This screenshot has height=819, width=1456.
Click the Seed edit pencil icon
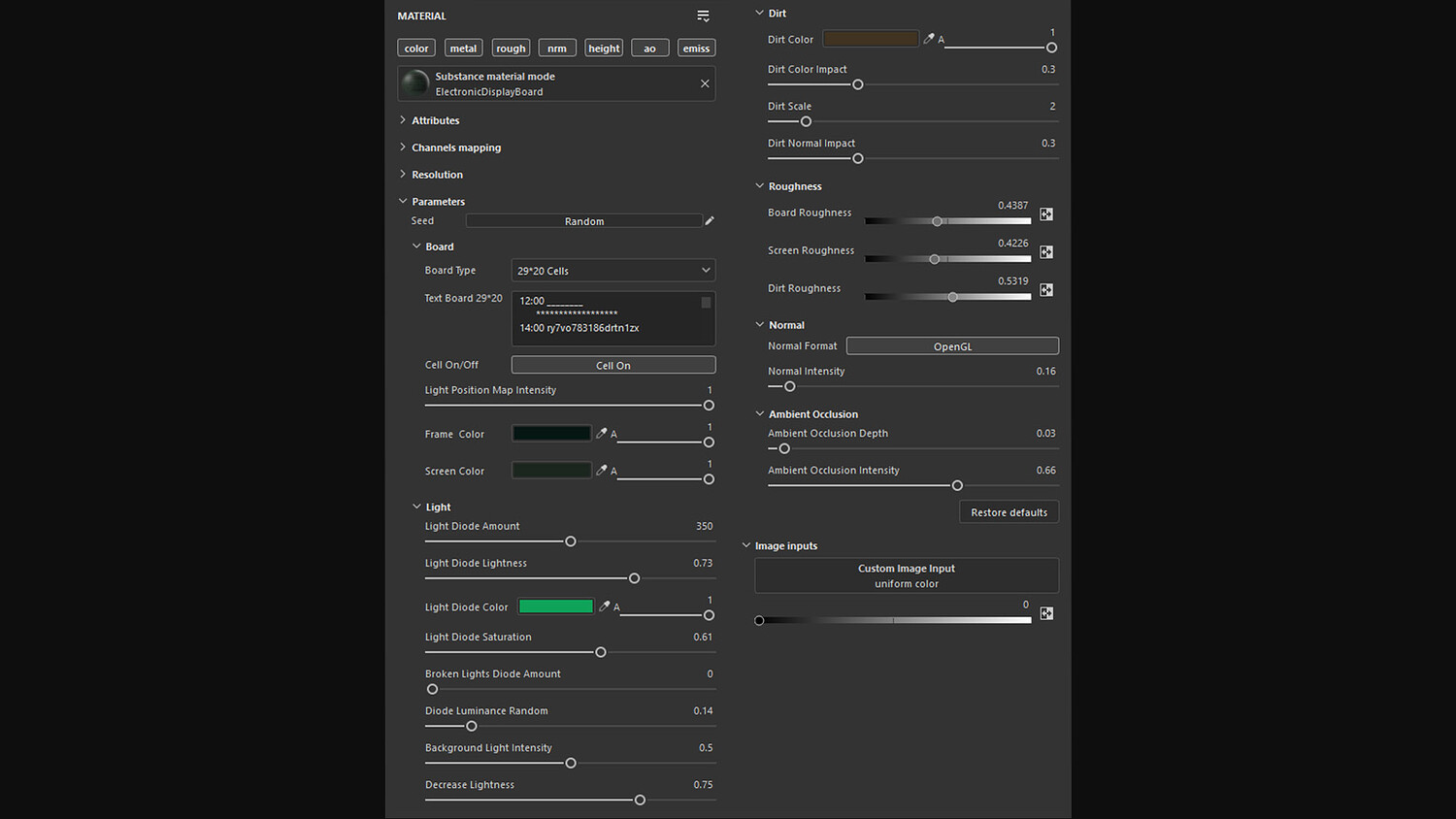(x=710, y=221)
